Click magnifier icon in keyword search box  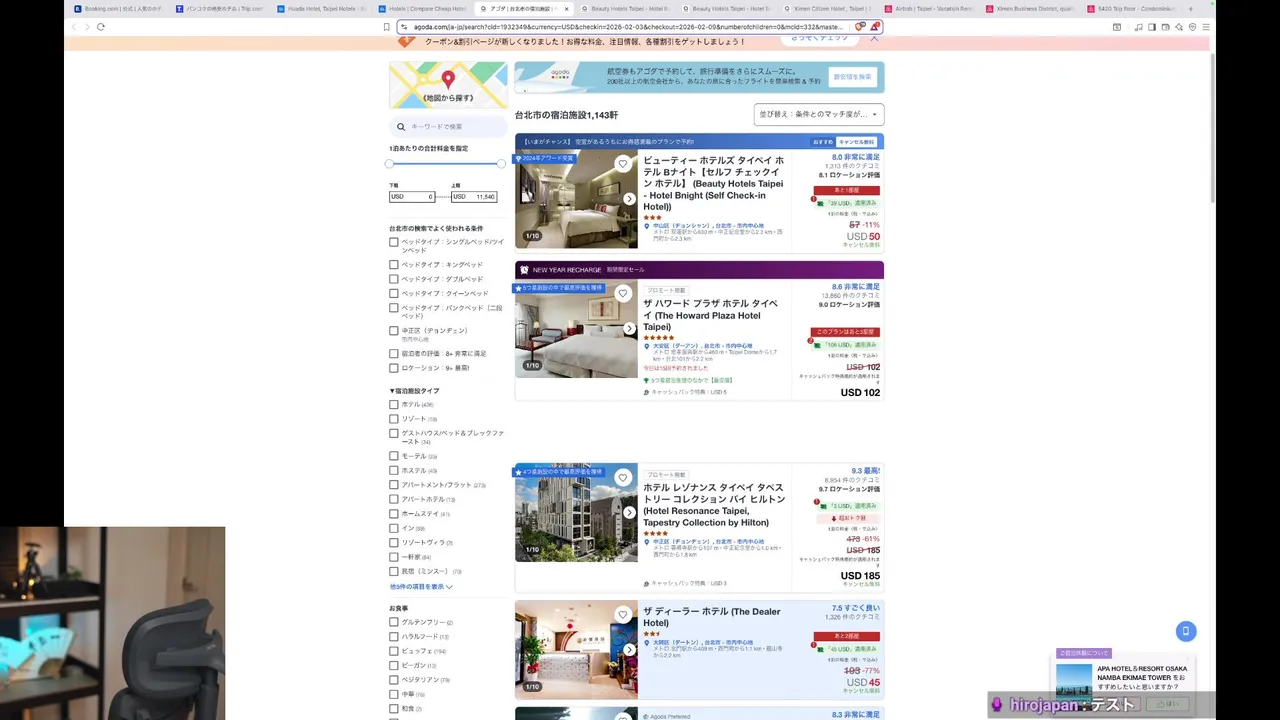coord(401,127)
